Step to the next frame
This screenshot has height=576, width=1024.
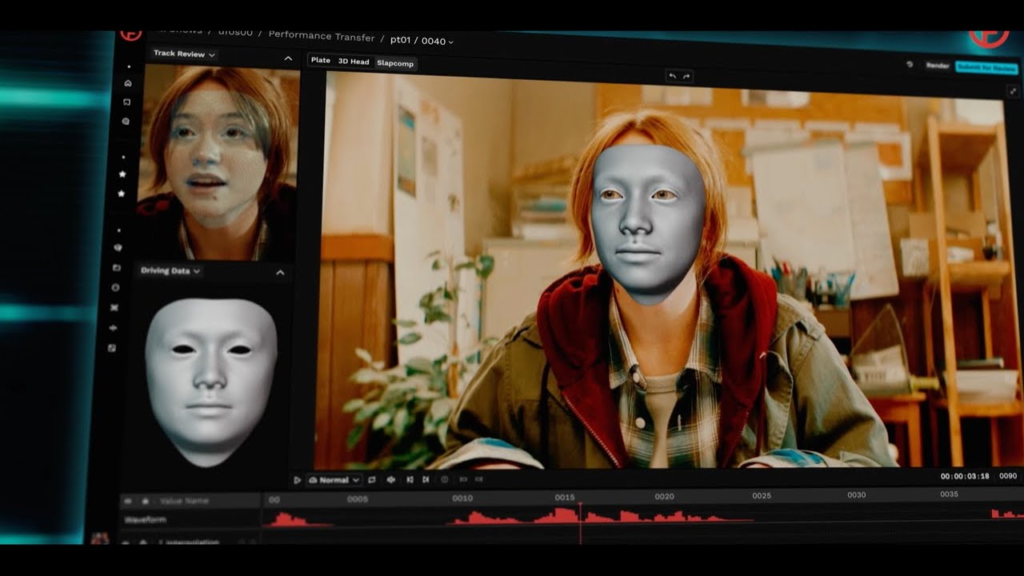tap(426, 480)
